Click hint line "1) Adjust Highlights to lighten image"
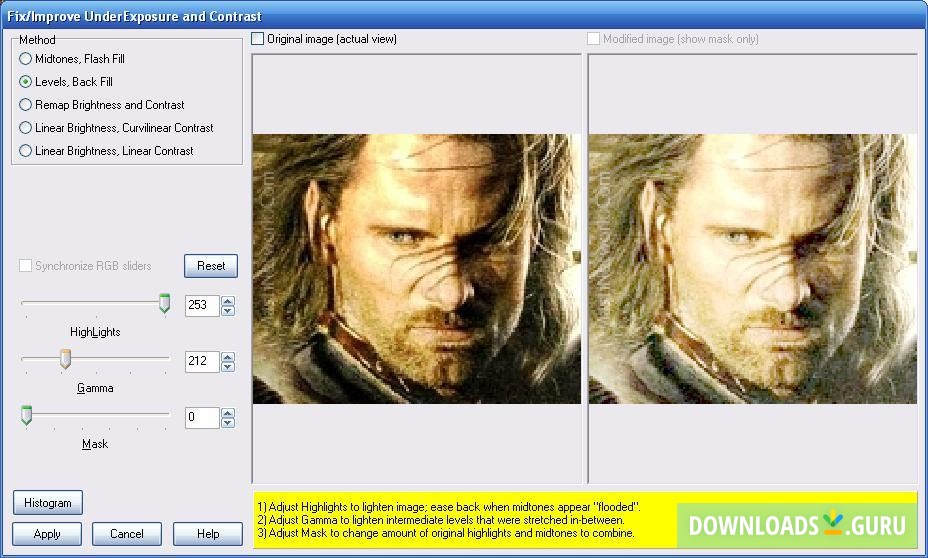 tap(449, 507)
